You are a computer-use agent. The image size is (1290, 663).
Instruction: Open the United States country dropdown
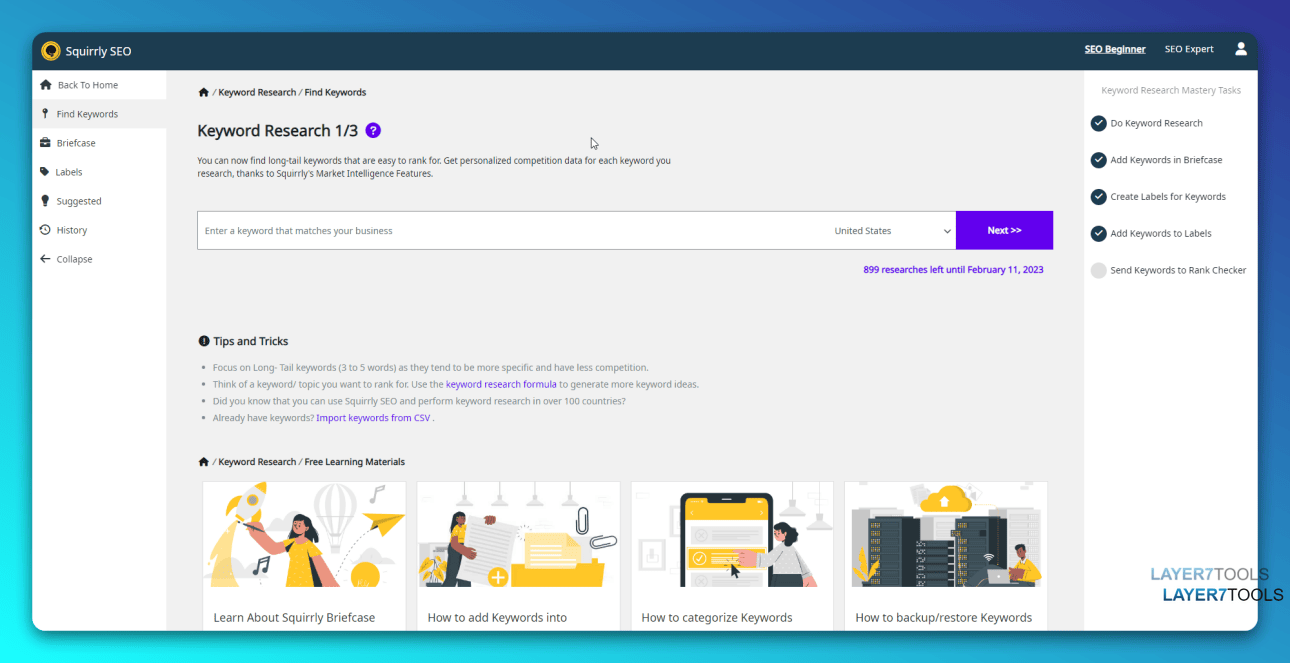point(892,231)
